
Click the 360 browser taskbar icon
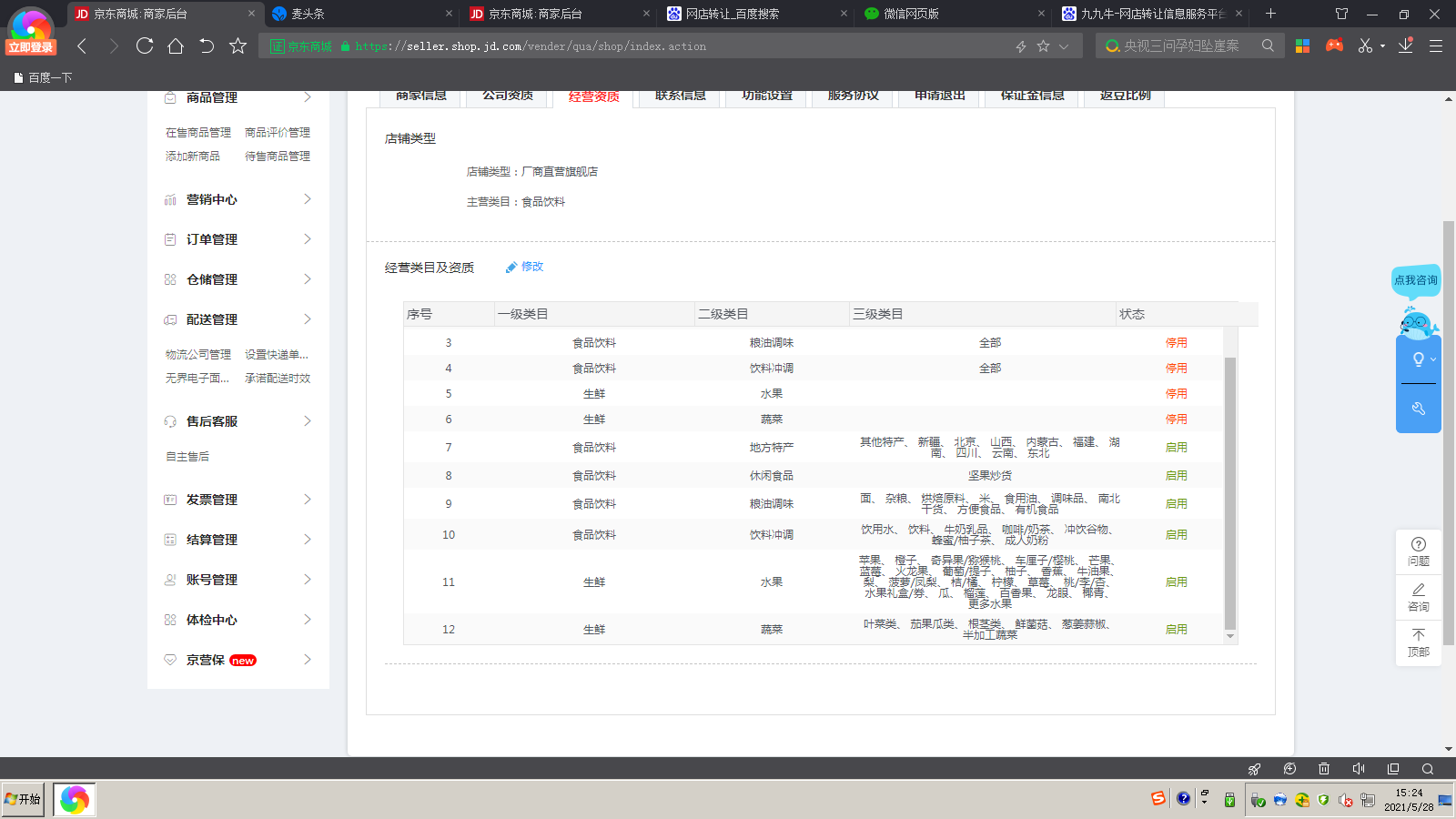click(75, 800)
